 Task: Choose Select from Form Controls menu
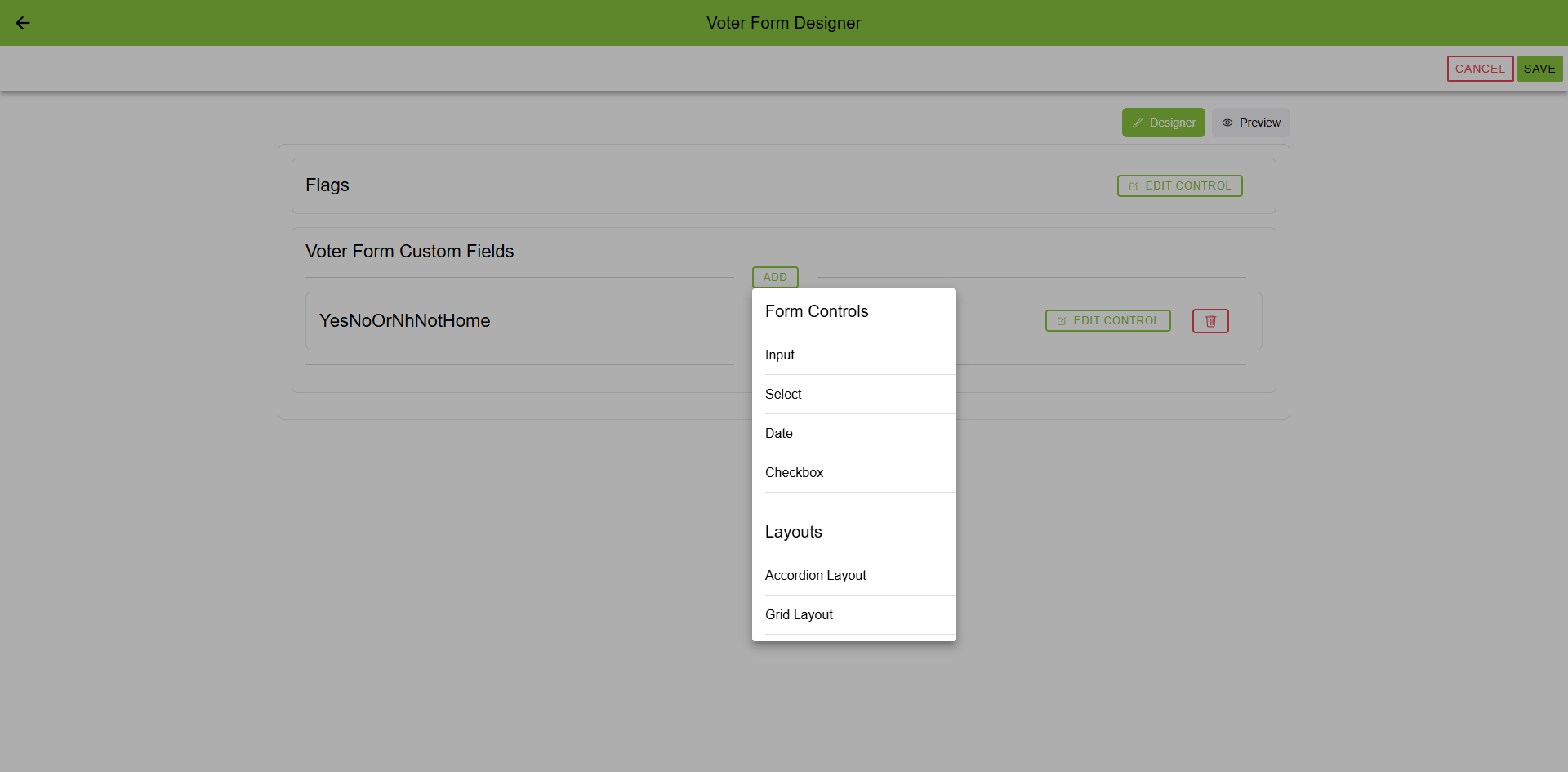pos(783,395)
